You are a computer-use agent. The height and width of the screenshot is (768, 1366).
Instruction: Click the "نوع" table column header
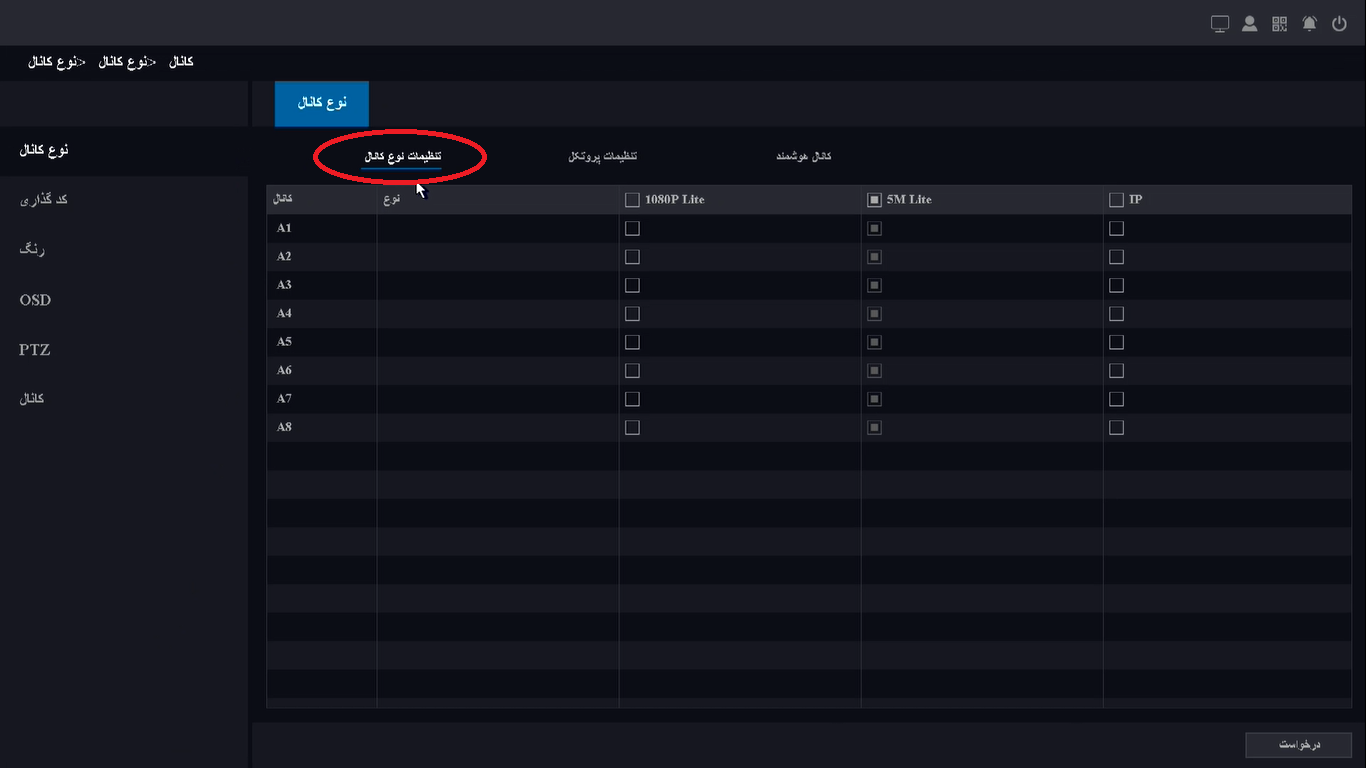click(498, 200)
